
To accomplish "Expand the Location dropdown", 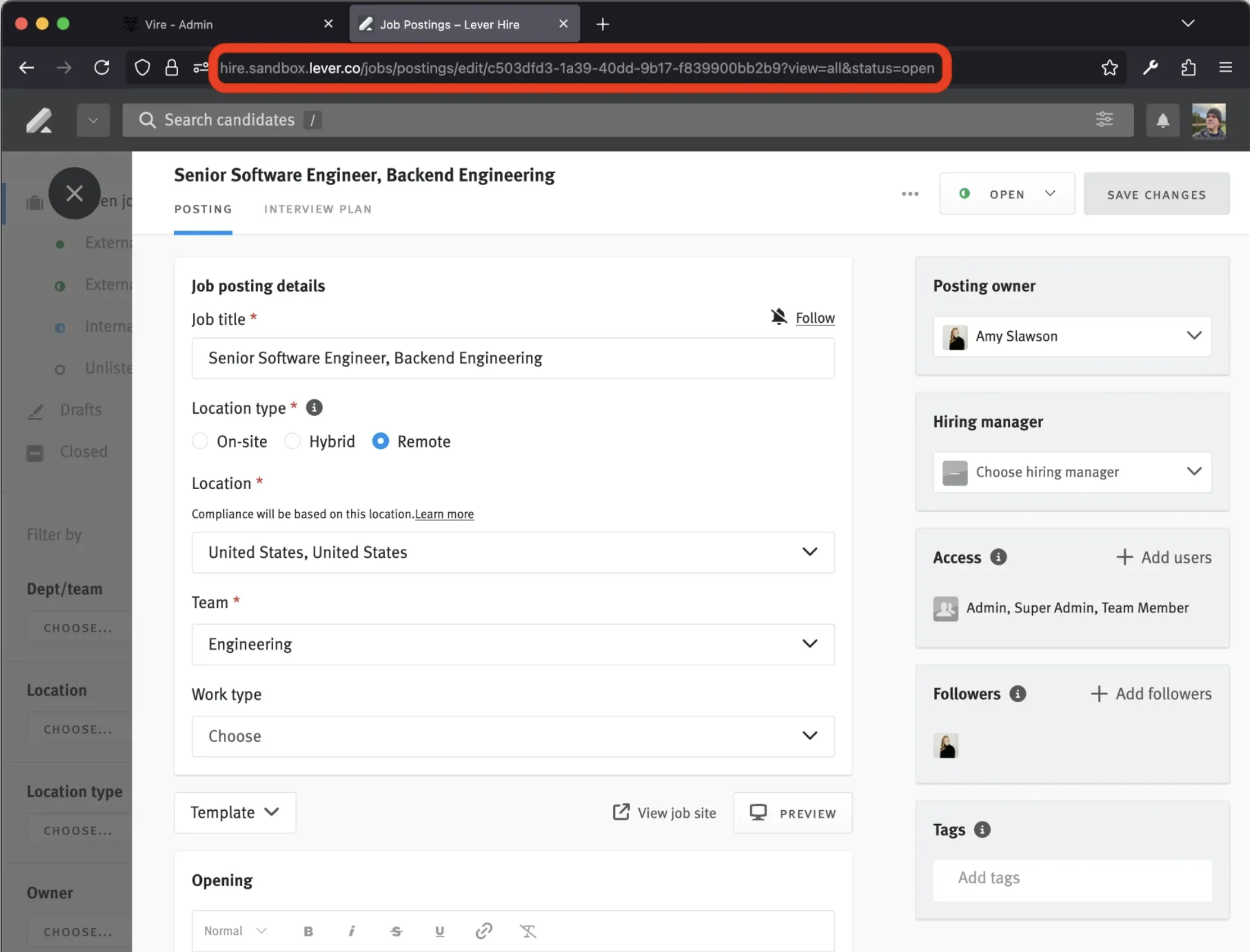I will (513, 552).
